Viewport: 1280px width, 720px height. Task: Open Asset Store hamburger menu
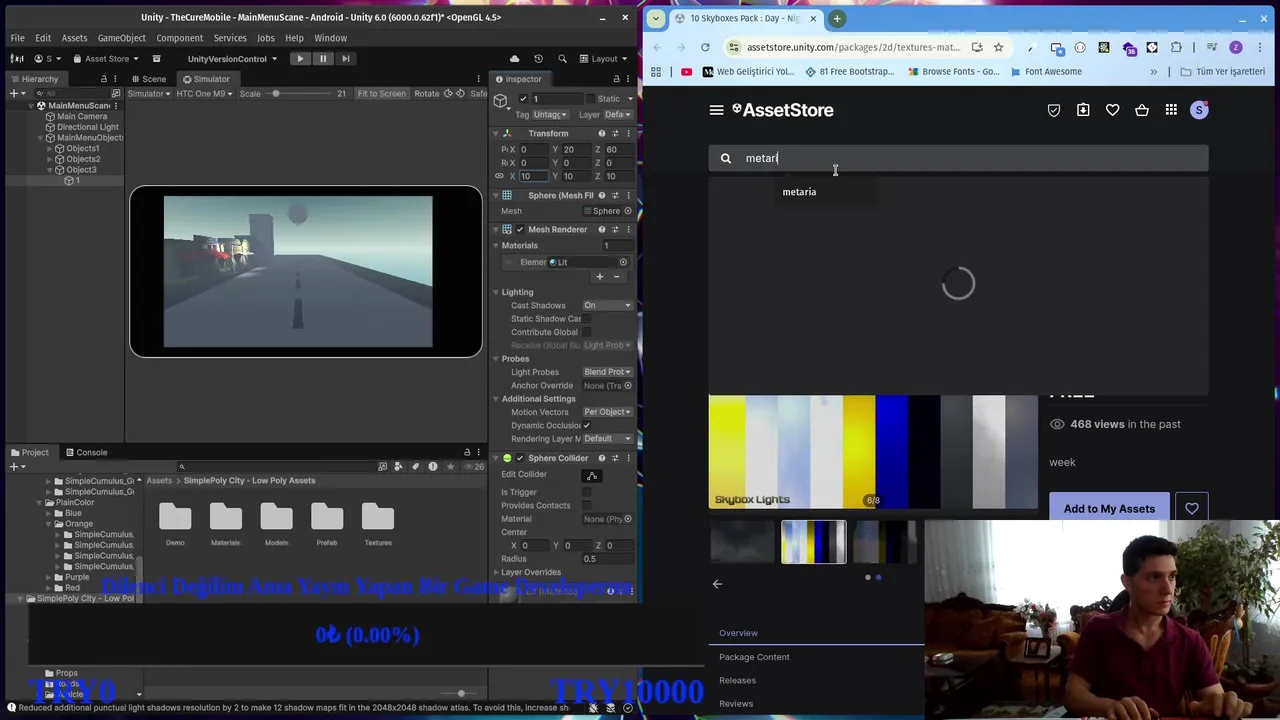tap(716, 110)
